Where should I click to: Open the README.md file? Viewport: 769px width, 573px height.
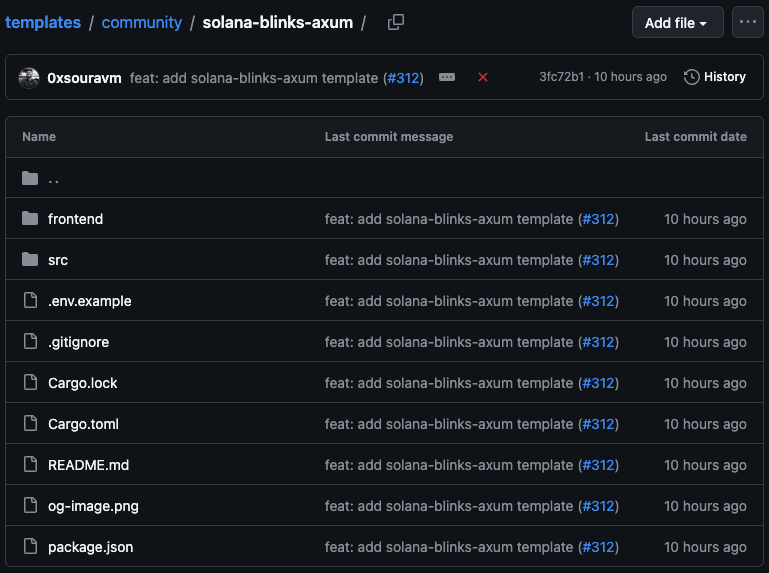[89, 465]
